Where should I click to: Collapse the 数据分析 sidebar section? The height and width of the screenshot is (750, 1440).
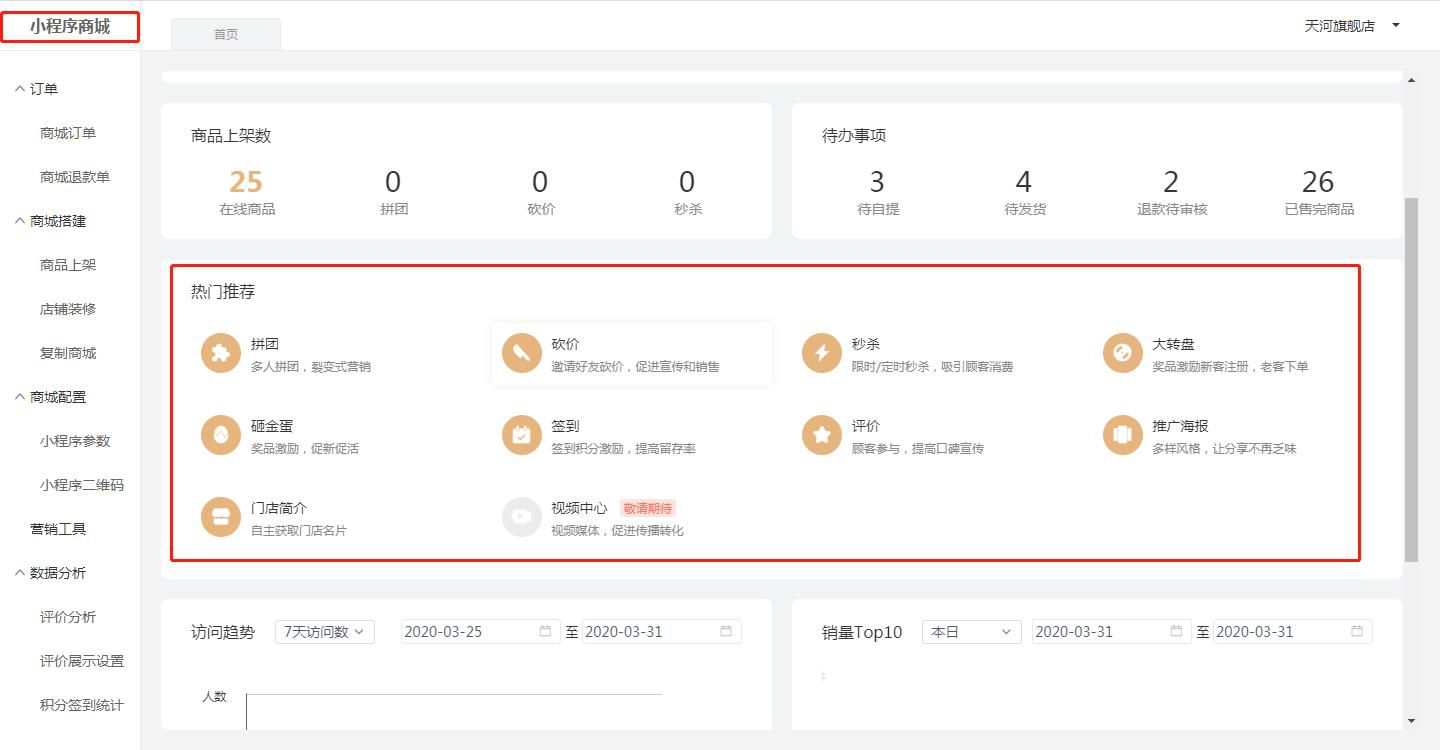click(x=51, y=573)
